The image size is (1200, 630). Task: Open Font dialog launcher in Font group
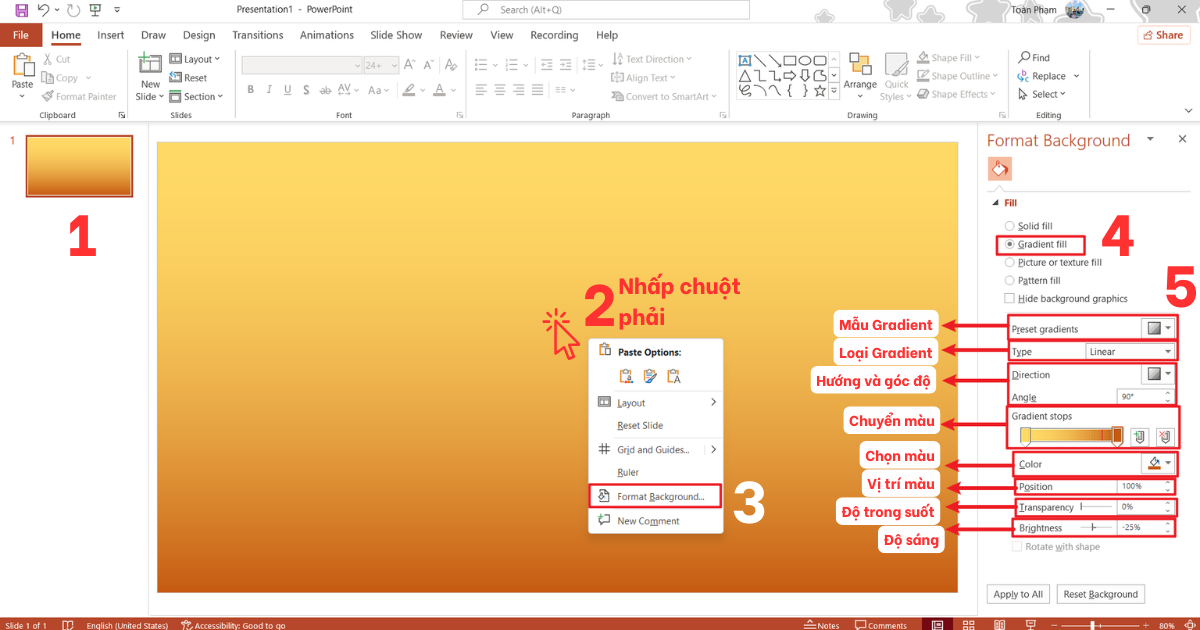[x=459, y=115]
